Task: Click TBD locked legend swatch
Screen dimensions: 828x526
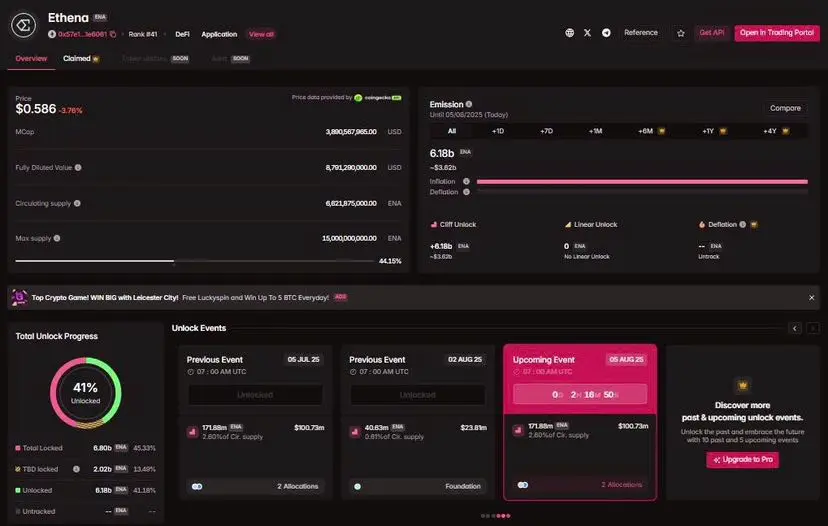Action: (18, 469)
